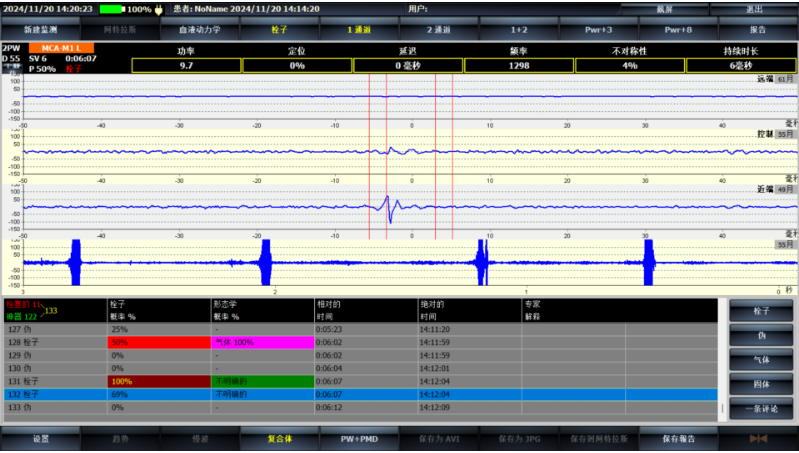Add a comment with 一条评论
Screen dimensions: 799x453
(761, 409)
